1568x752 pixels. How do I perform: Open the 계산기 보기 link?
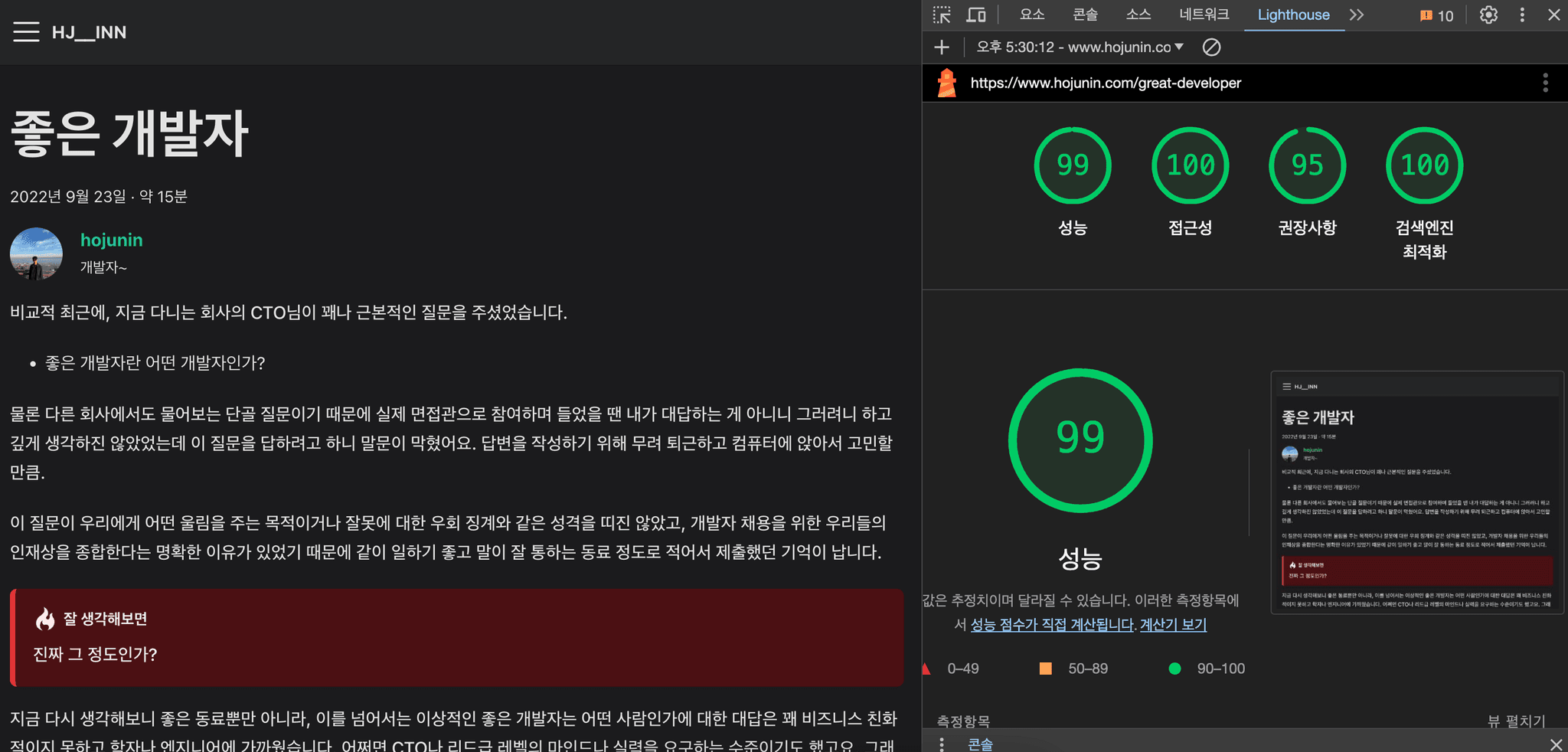coord(1173,625)
